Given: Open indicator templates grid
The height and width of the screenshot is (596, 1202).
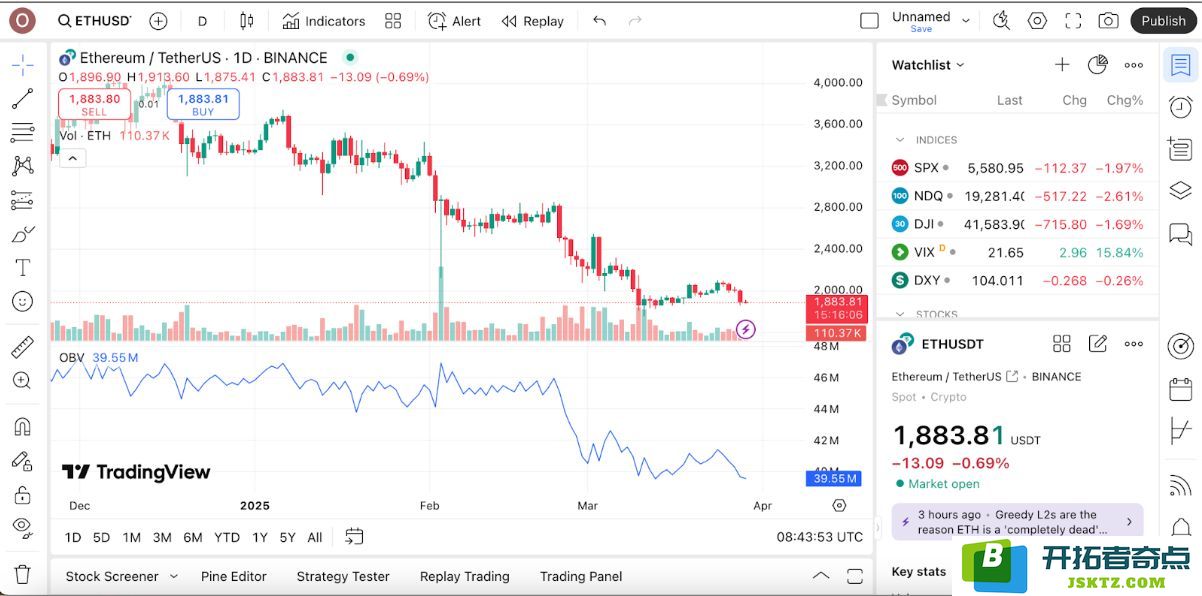Looking at the screenshot, I should [x=393, y=21].
